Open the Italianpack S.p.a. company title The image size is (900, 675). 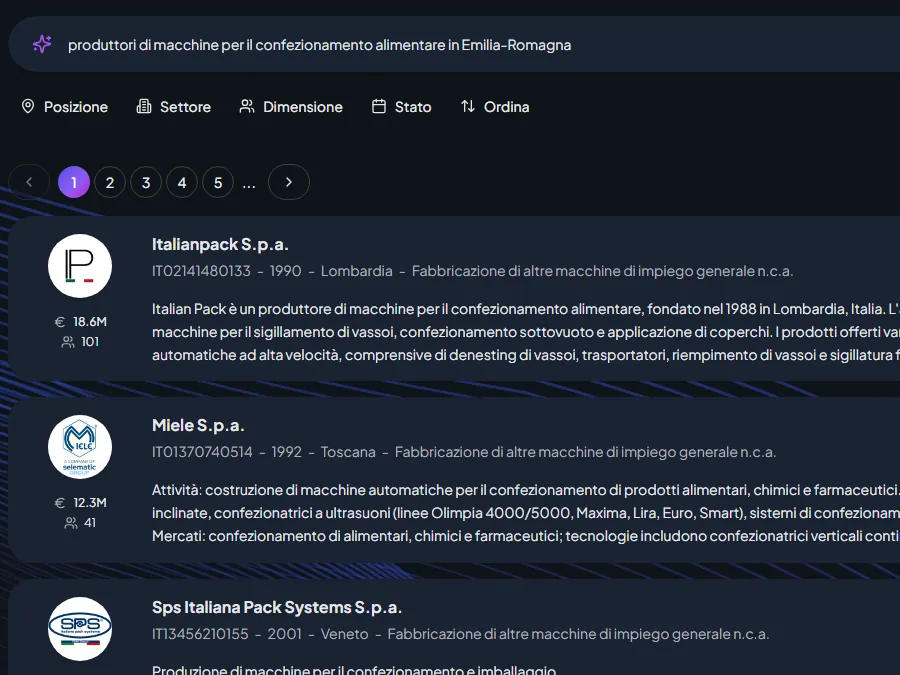click(220, 245)
